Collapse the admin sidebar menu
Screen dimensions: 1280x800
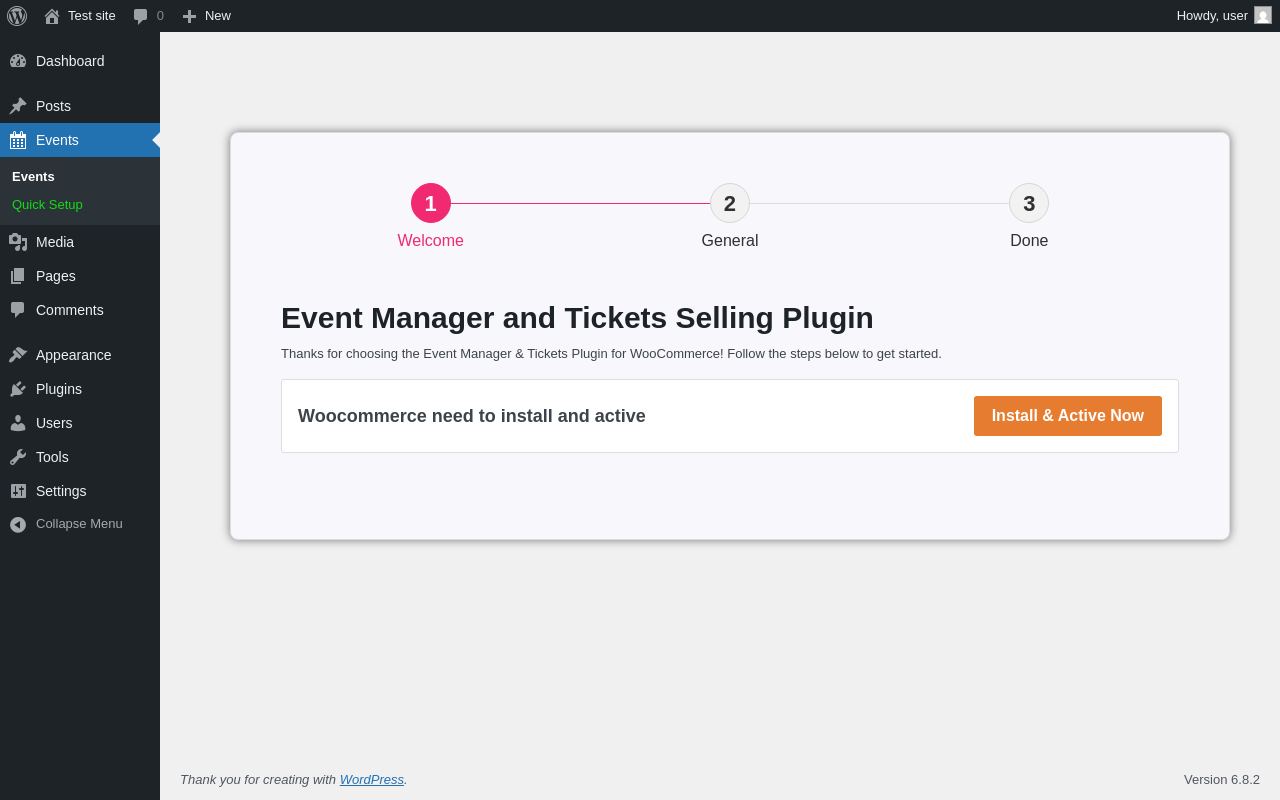tap(66, 524)
